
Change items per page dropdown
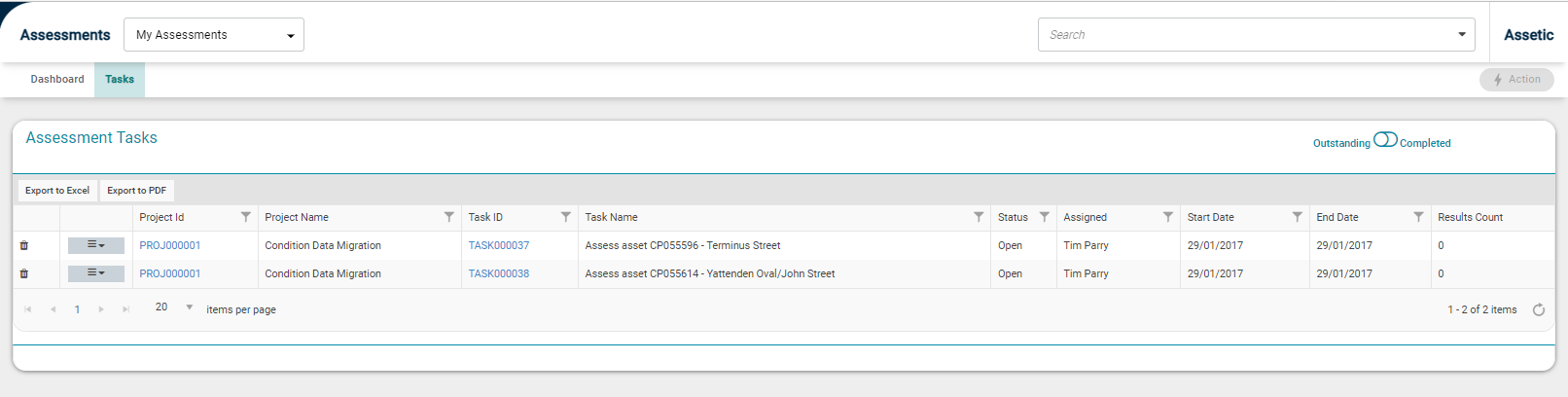tap(175, 307)
